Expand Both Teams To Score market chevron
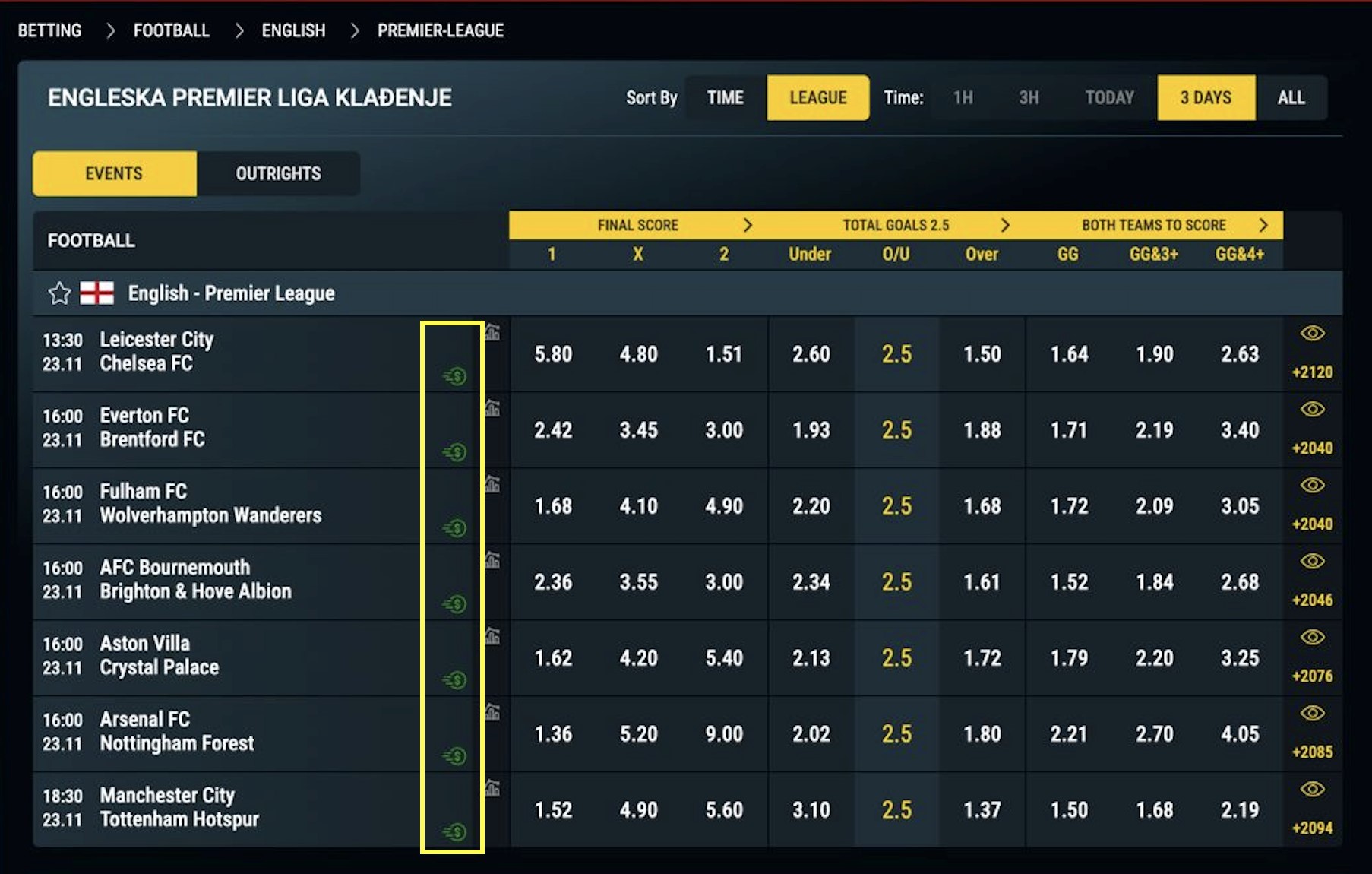Viewport: 1372px width, 874px height. (x=1263, y=225)
